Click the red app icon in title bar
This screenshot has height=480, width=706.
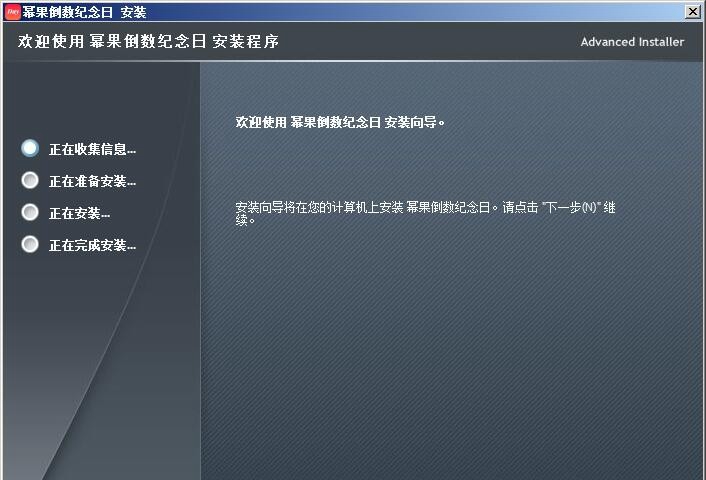[12, 12]
